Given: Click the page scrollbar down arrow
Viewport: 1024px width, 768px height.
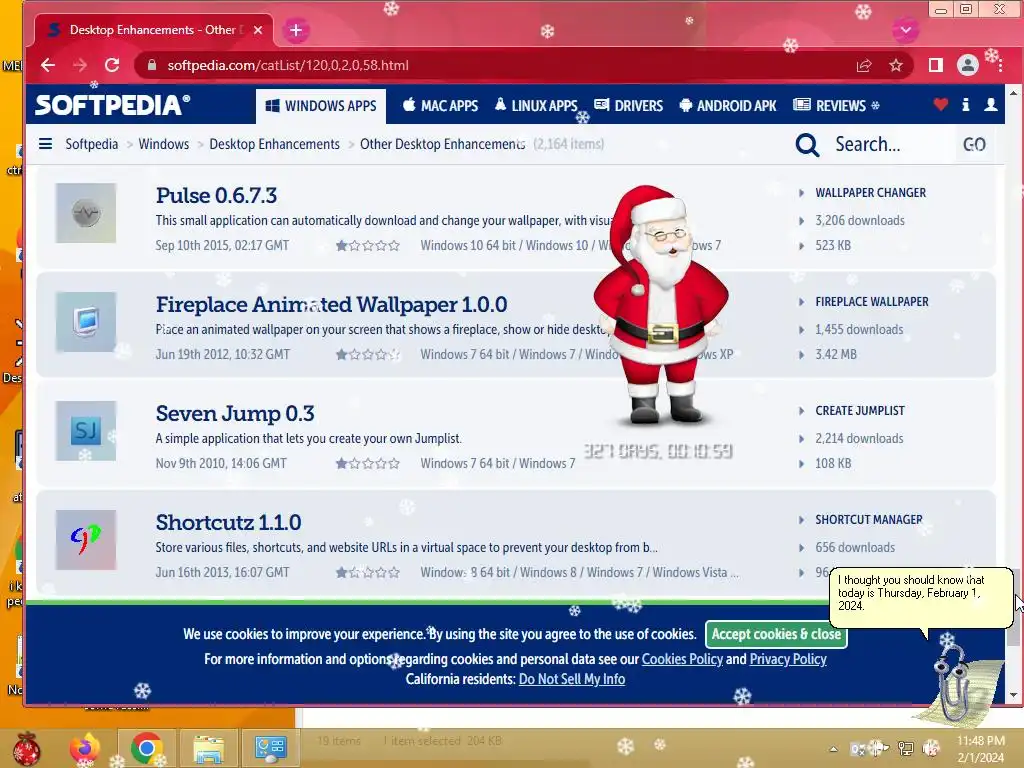Looking at the screenshot, I should coord(1013,696).
